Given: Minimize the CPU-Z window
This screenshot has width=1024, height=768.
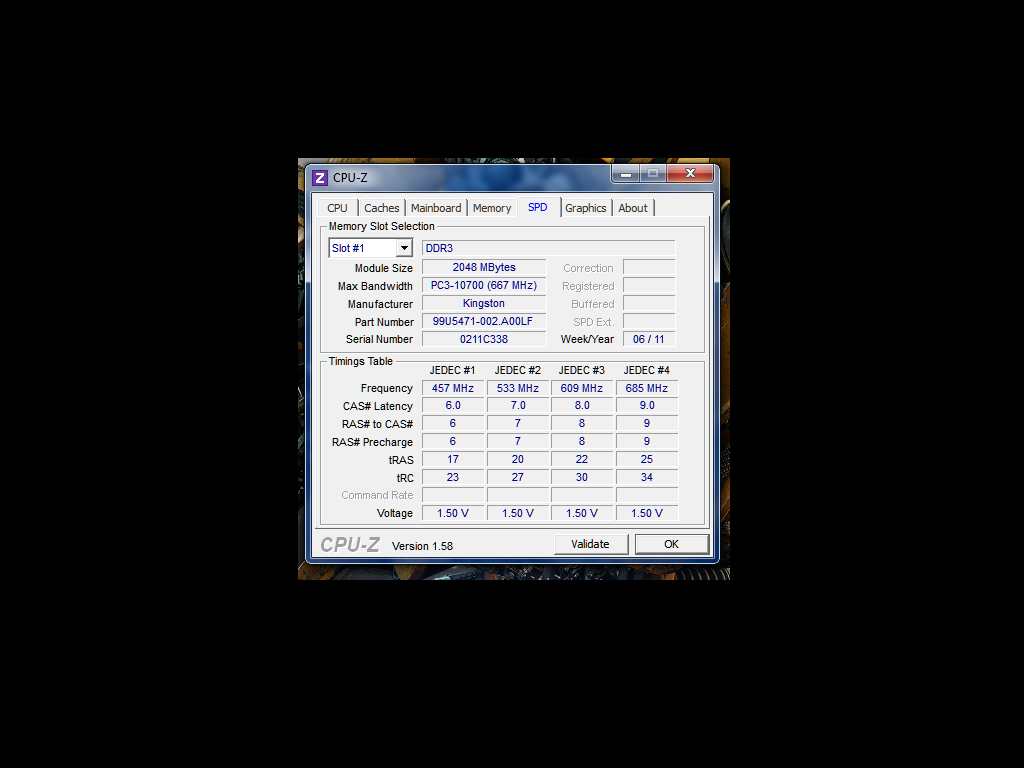Looking at the screenshot, I should pos(626,174).
